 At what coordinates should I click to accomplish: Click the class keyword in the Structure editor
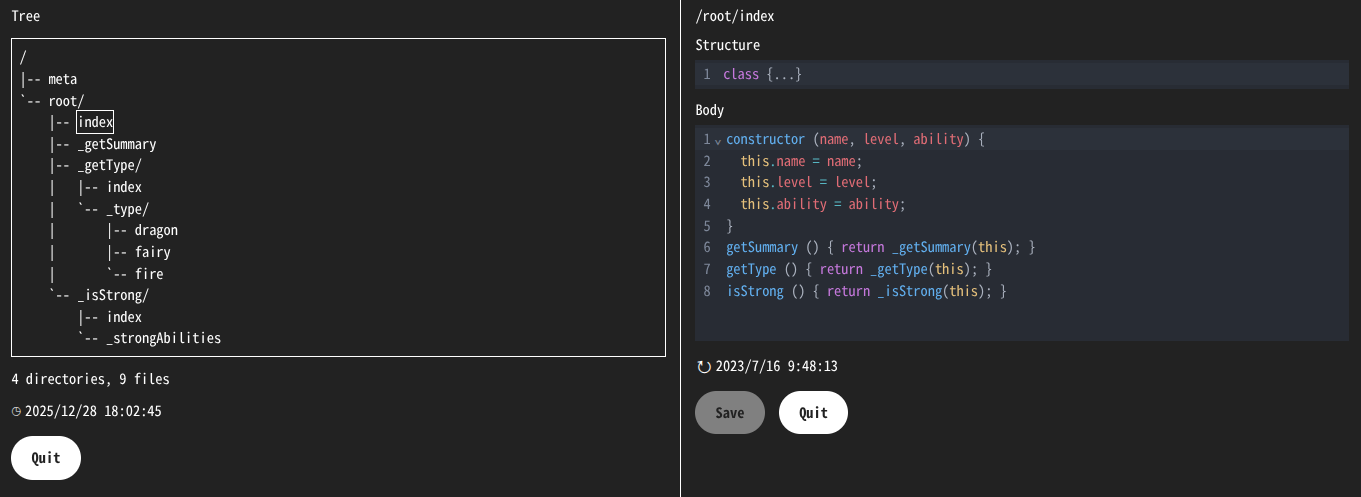point(741,75)
